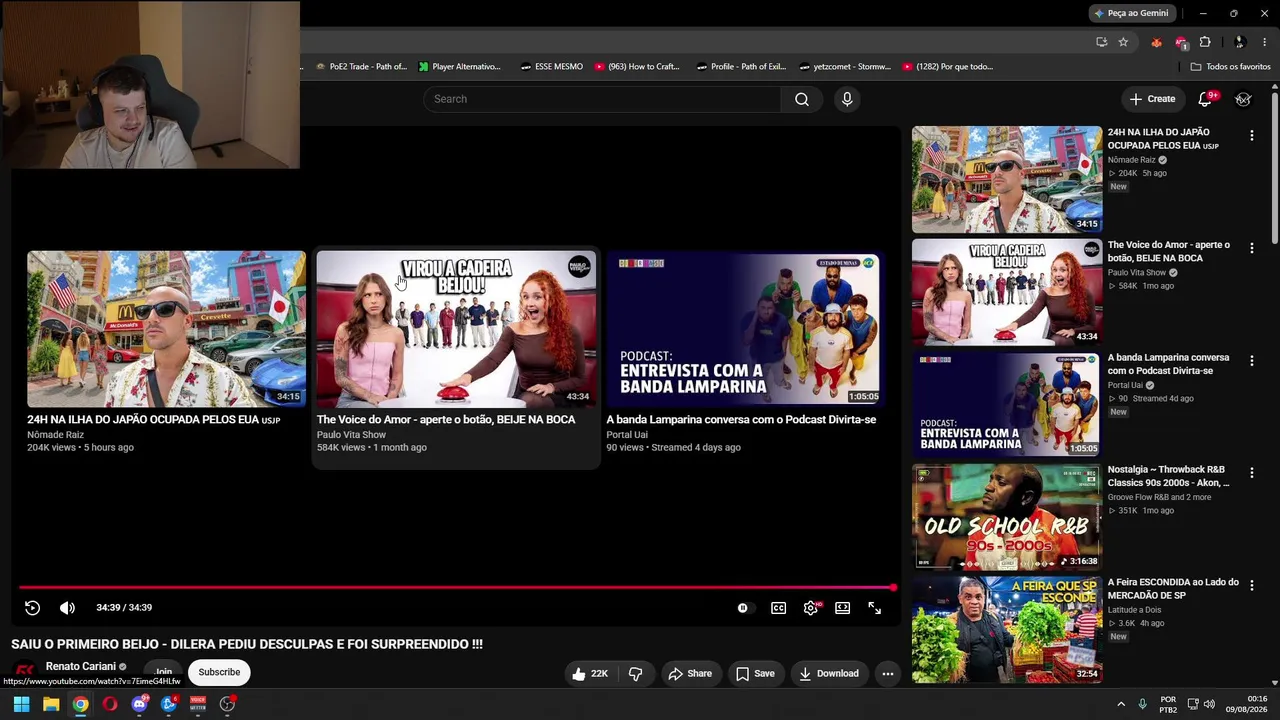
Task: Switch the POR PTB2 keyboard layout
Action: pyautogui.click(x=1168, y=704)
